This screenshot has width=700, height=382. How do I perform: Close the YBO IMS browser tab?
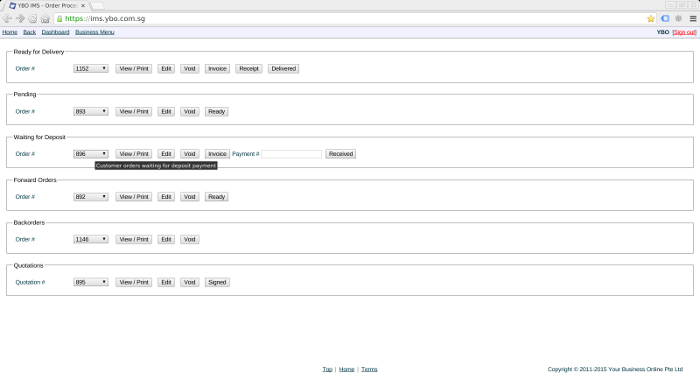(83, 5)
